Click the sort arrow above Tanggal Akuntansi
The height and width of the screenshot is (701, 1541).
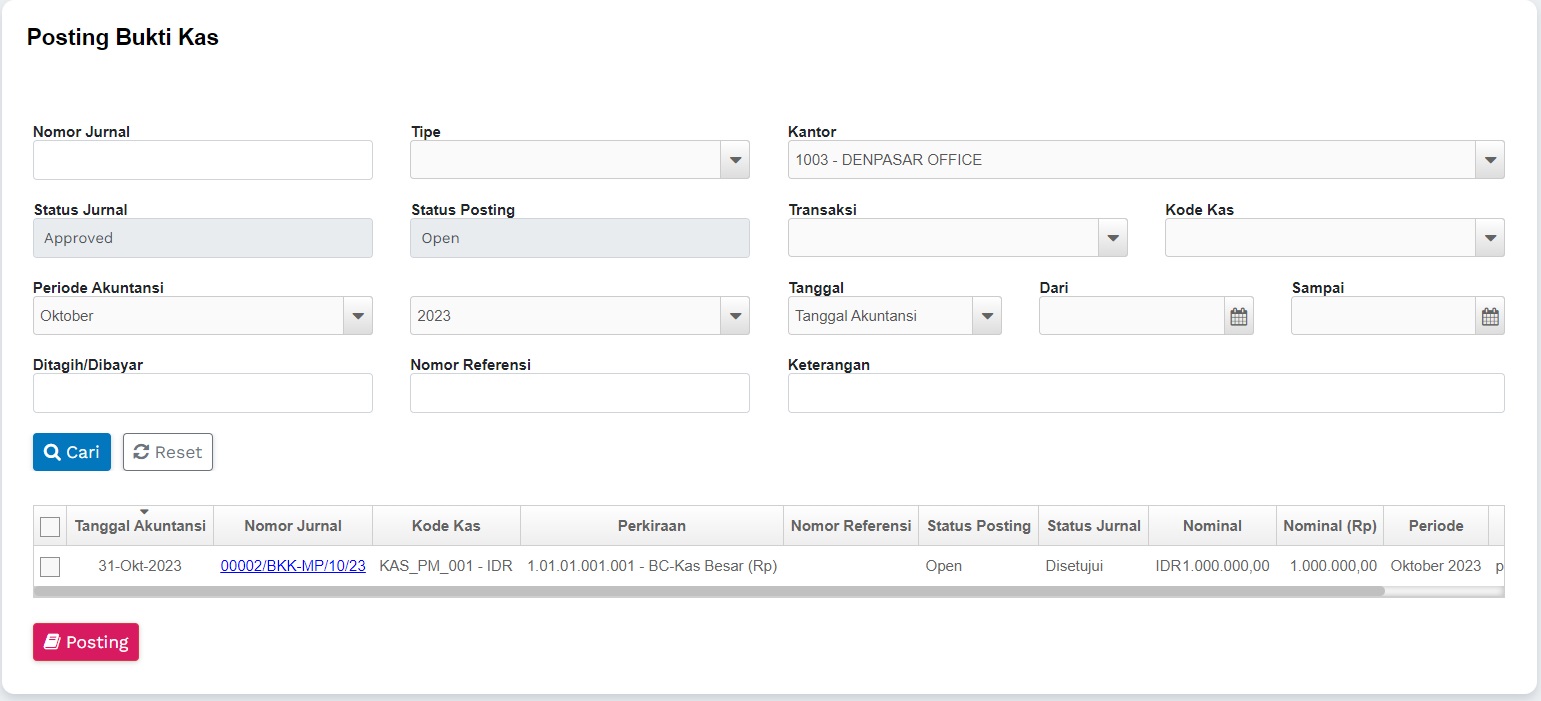tap(144, 512)
